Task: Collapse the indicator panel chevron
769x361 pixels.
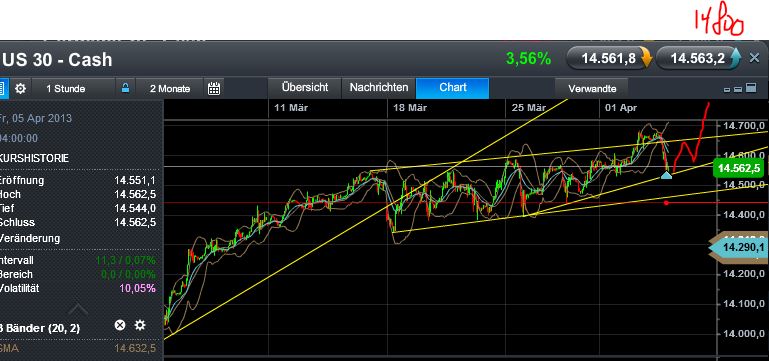Action: pos(79,309)
